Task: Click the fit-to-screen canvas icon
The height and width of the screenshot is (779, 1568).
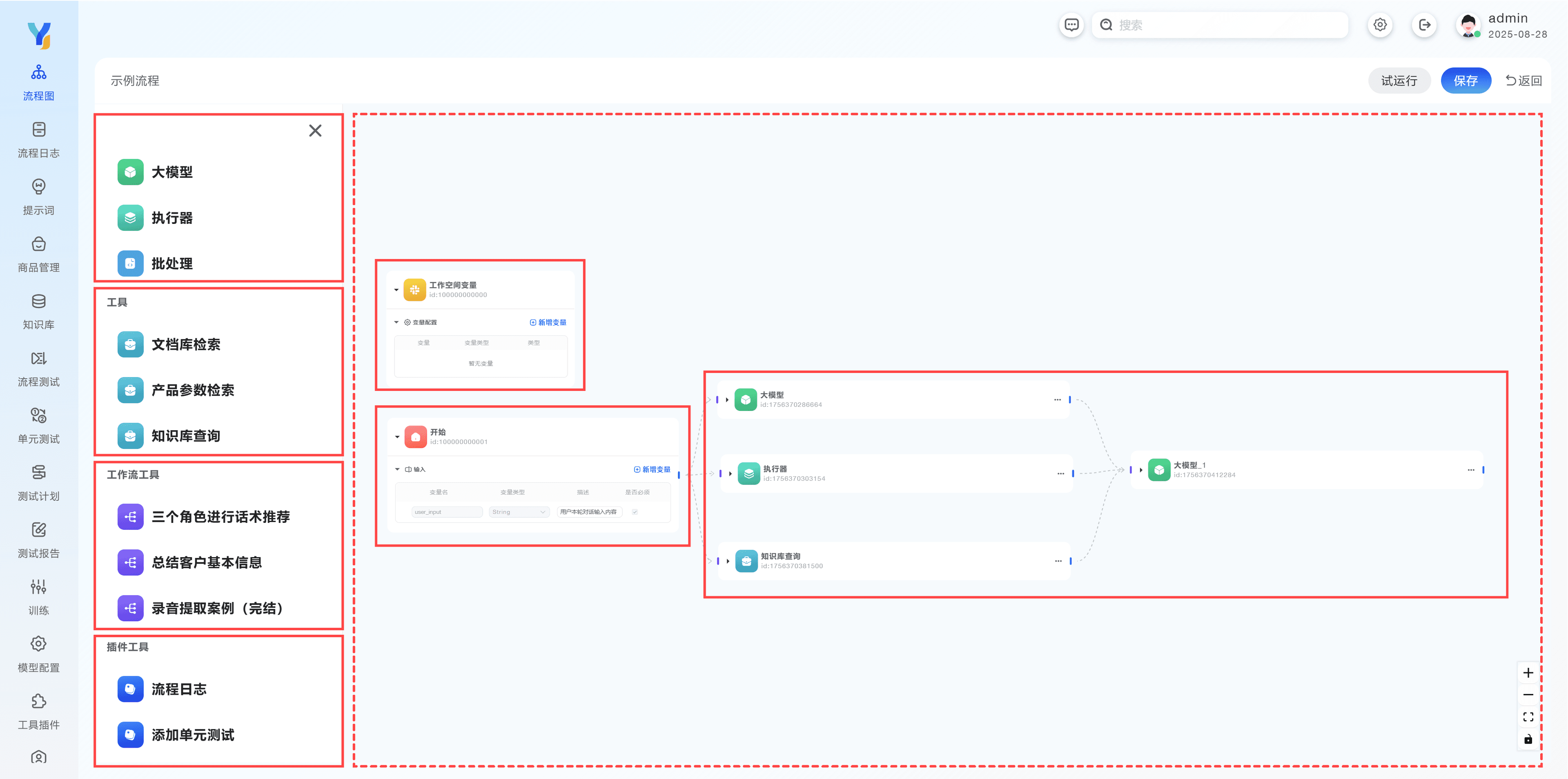Action: 1528,717
